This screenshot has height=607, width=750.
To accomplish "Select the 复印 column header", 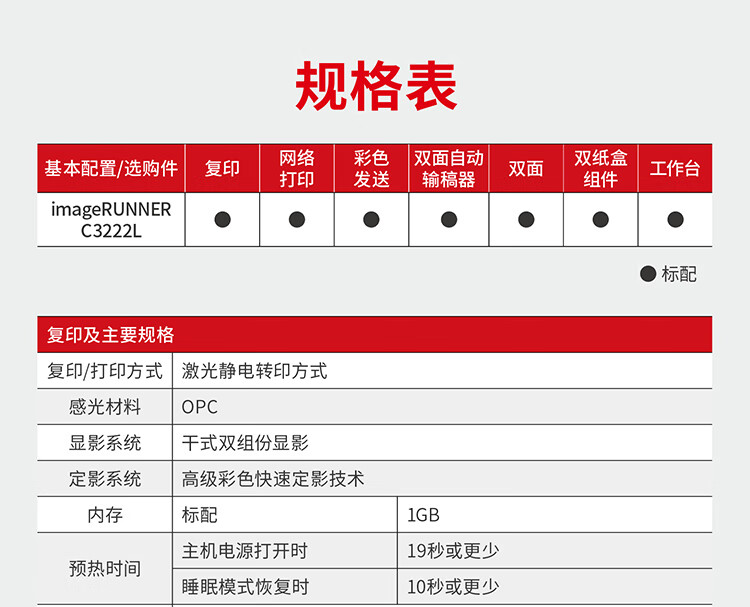I will (x=222, y=168).
